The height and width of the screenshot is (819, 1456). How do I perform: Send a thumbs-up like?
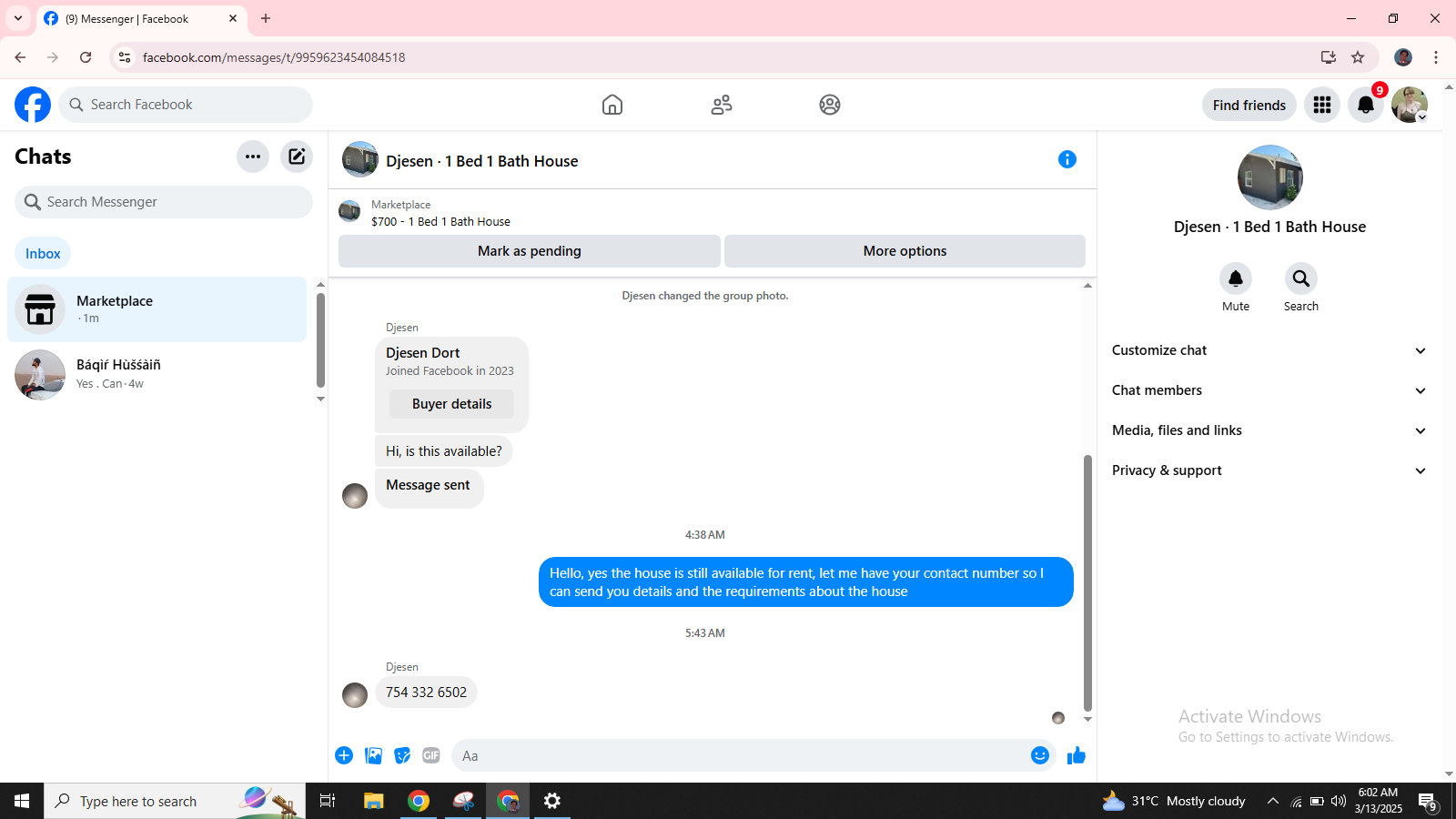click(x=1077, y=755)
